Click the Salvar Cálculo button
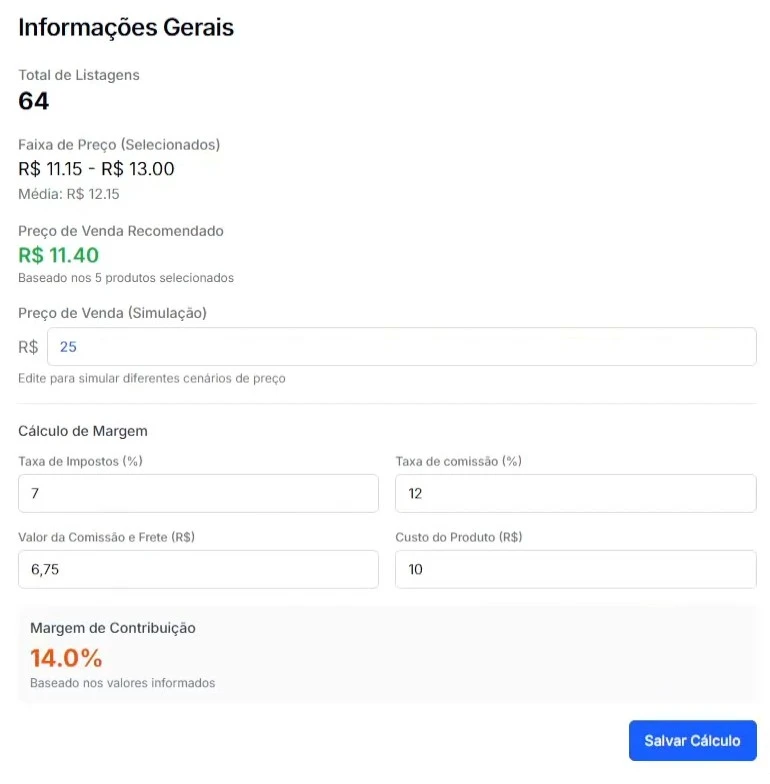The height and width of the screenshot is (784, 770). 692,740
